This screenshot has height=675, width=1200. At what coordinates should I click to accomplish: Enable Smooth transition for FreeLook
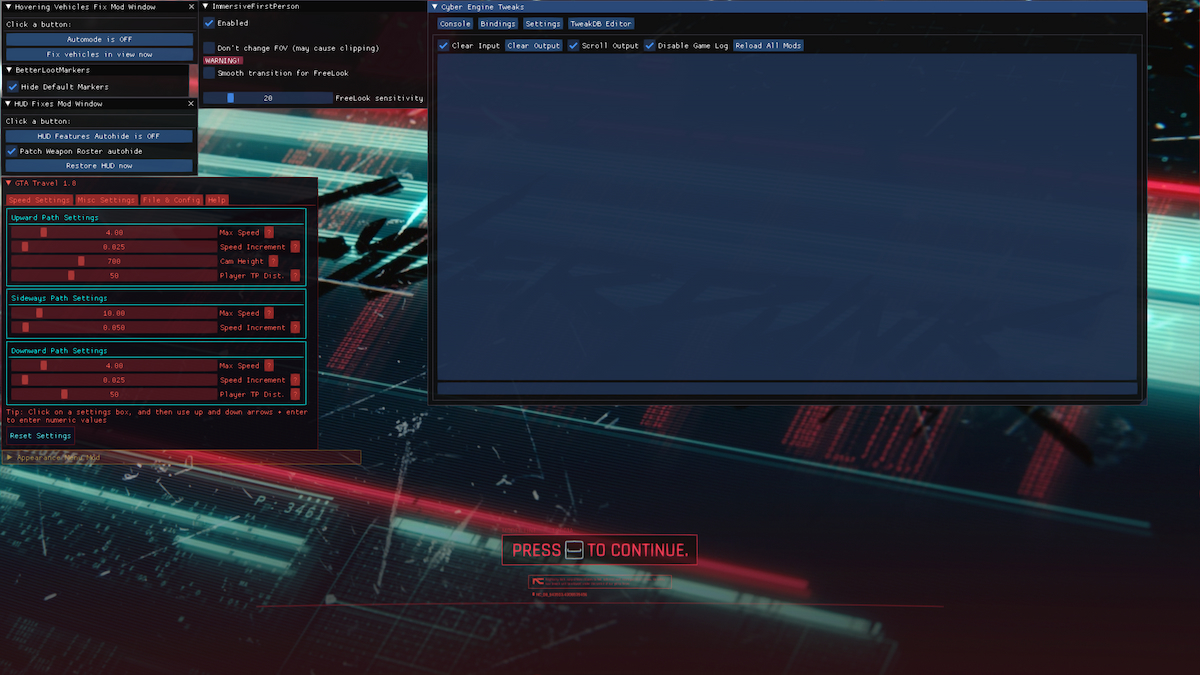tap(209, 73)
